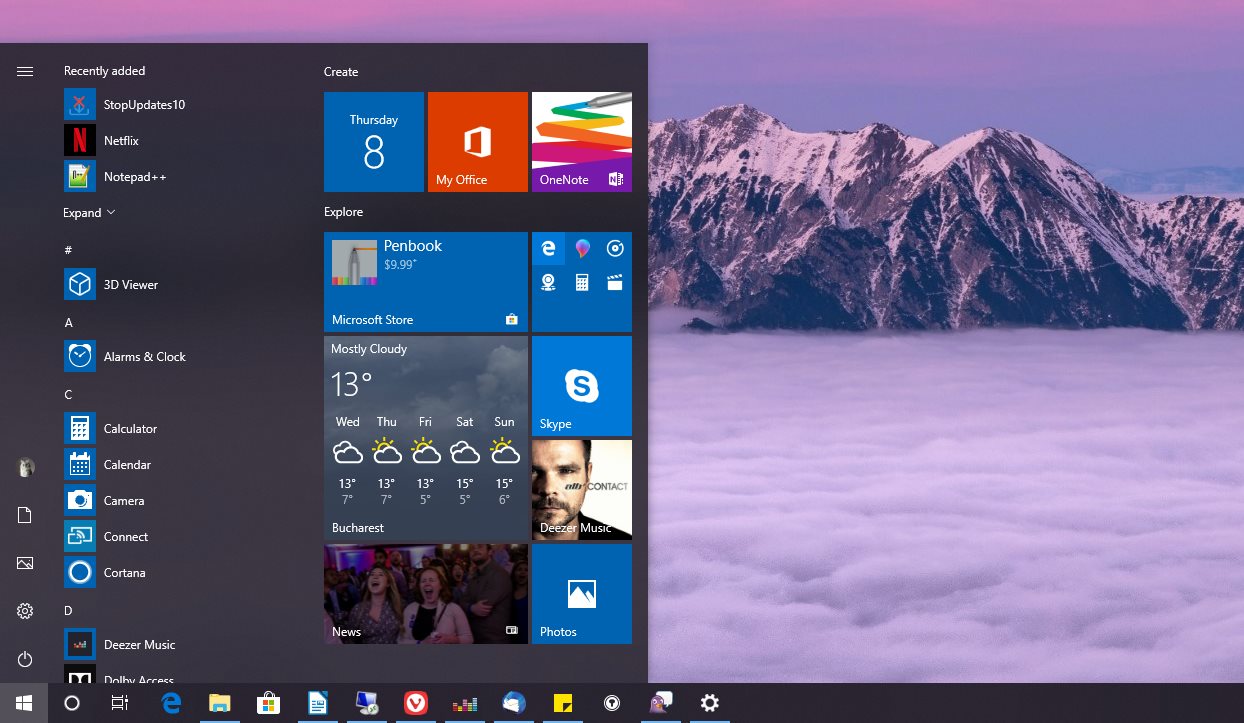Open the News tile
This screenshot has width=1244, height=723.
(426, 594)
